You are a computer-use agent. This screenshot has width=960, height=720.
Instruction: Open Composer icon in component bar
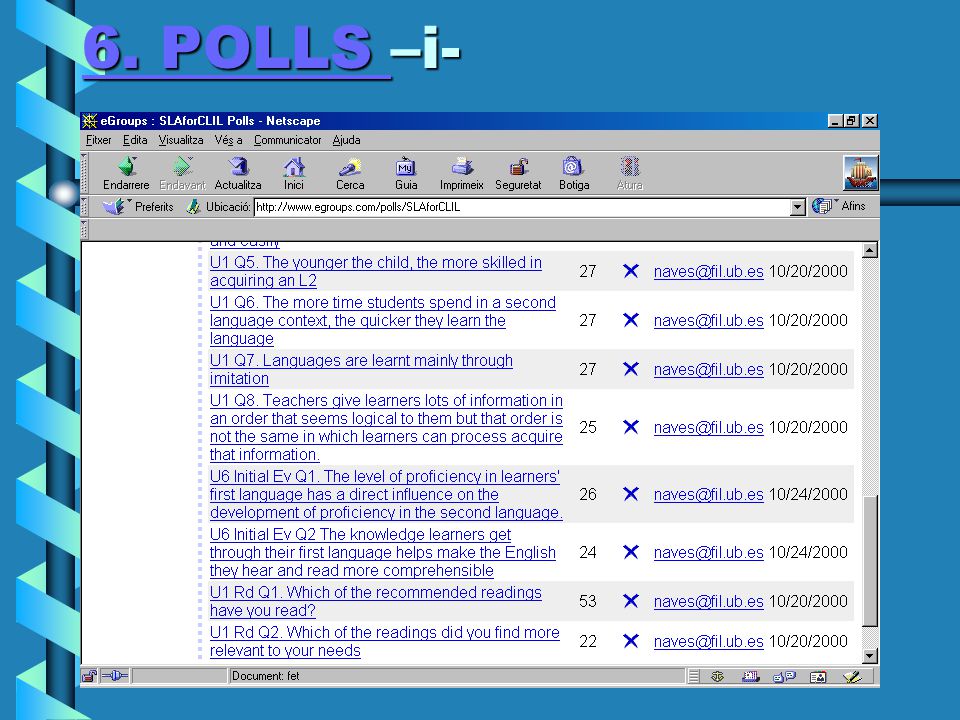click(852, 677)
